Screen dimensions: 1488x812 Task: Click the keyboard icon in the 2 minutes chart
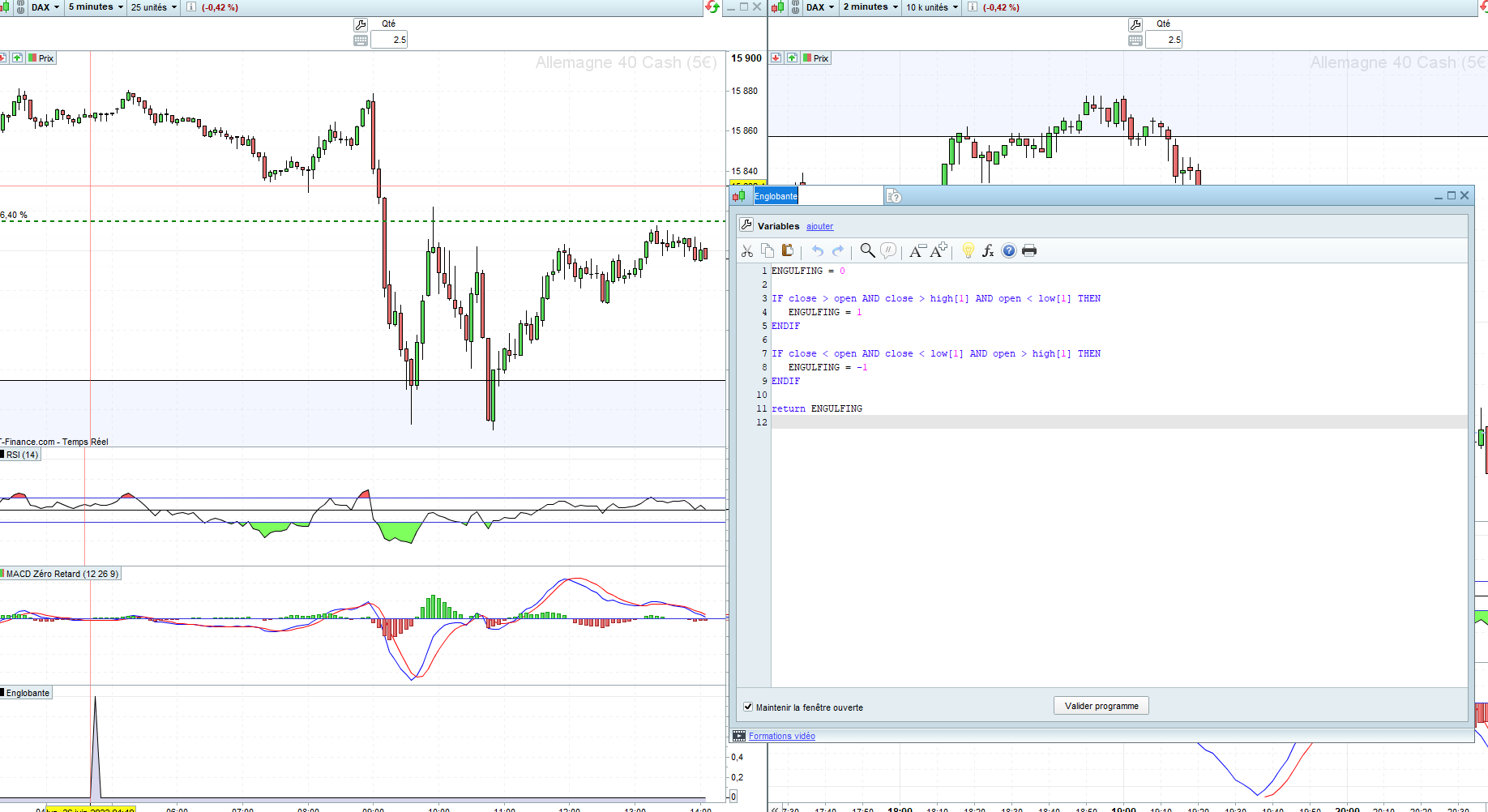1135,41
